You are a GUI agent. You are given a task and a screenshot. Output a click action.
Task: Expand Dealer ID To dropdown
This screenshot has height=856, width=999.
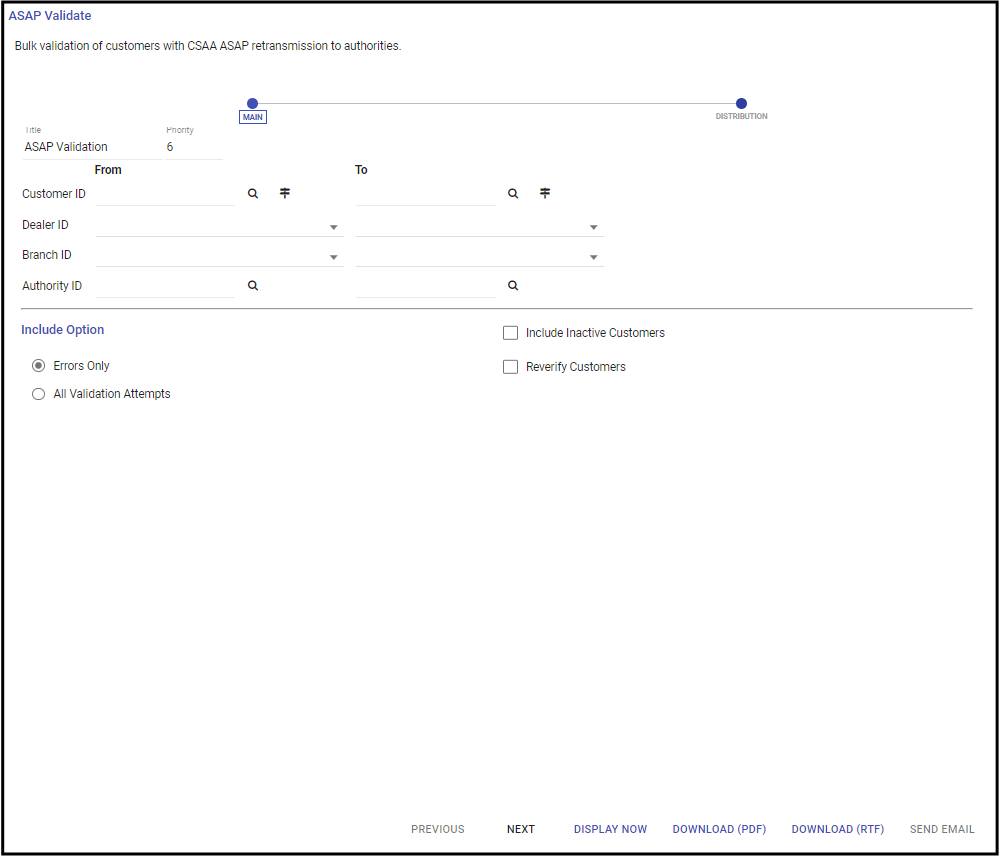coord(593,227)
